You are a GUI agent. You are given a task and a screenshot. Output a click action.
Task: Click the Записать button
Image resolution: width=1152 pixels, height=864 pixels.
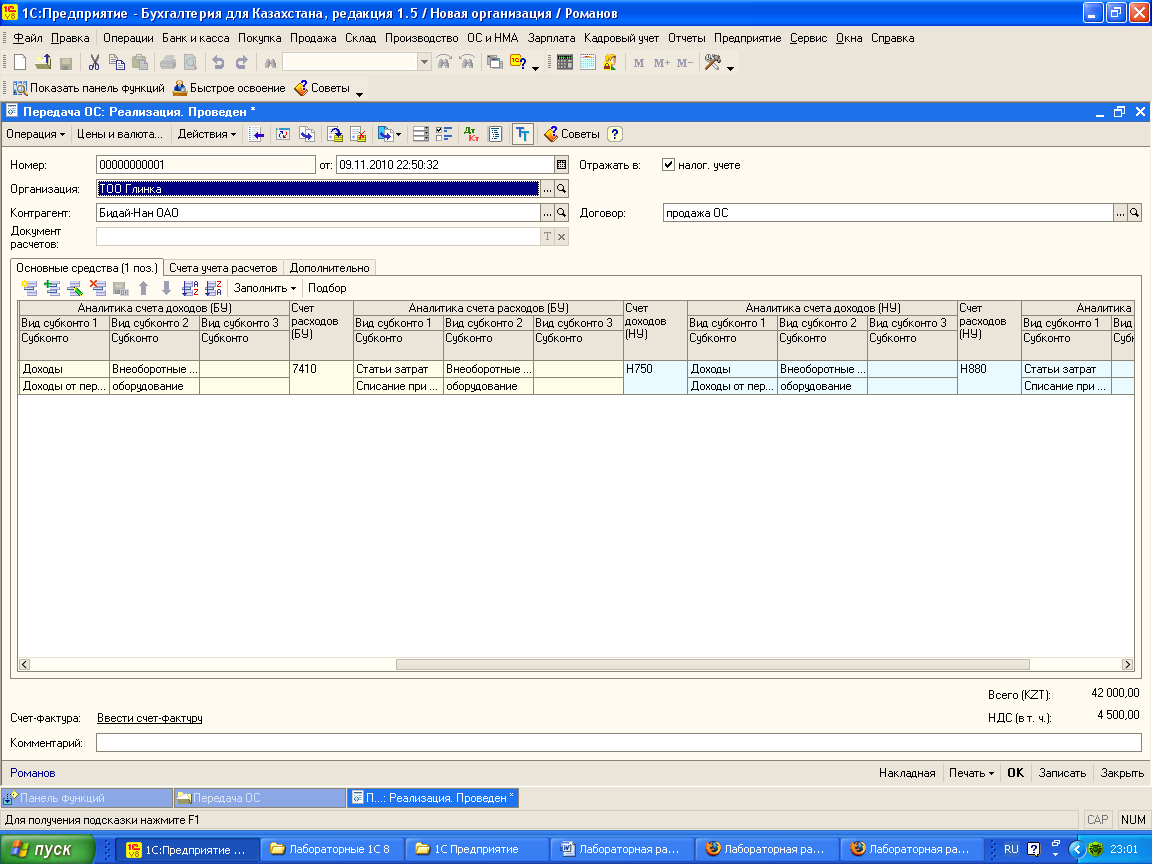(1062, 773)
